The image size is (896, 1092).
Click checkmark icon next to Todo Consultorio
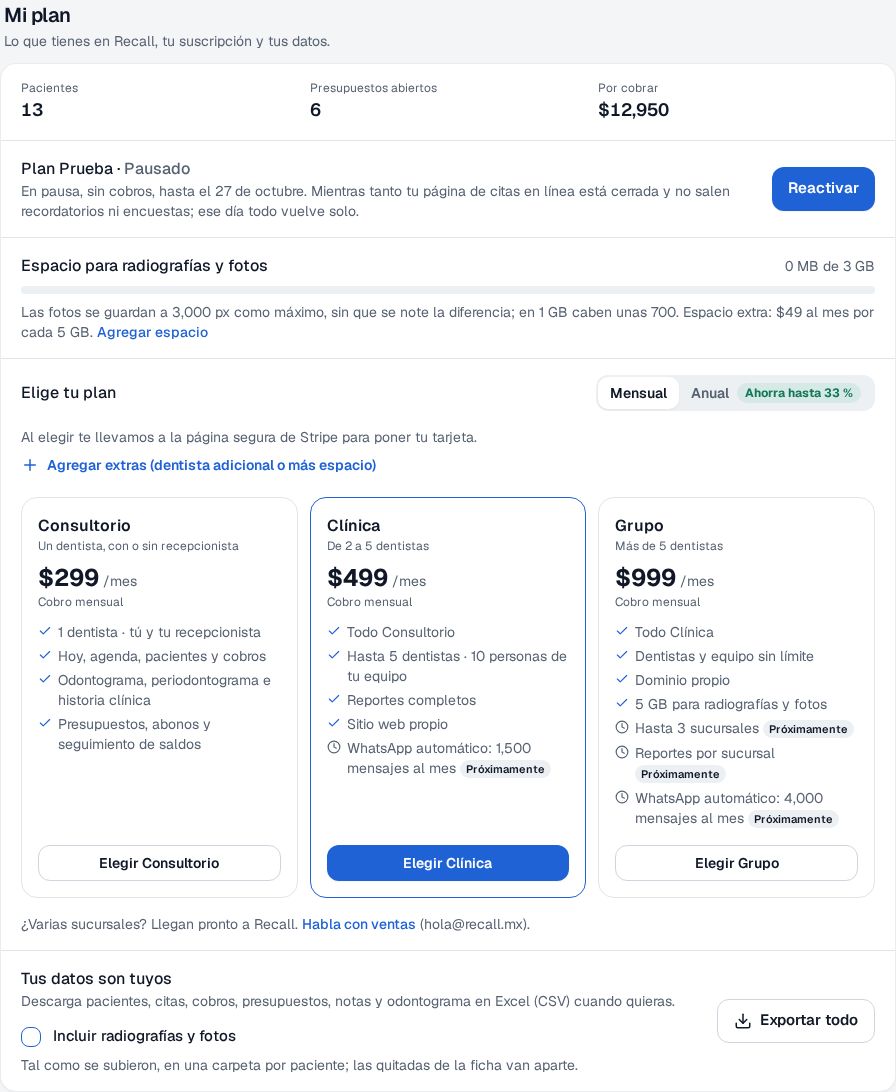click(x=334, y=632)
